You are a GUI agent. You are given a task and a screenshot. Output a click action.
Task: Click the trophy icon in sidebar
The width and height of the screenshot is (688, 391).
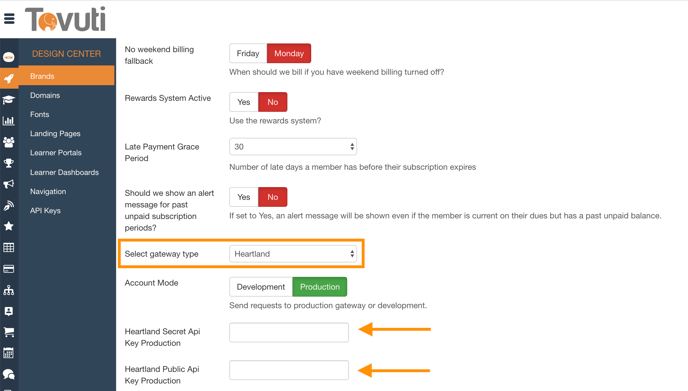coord(9,163)
